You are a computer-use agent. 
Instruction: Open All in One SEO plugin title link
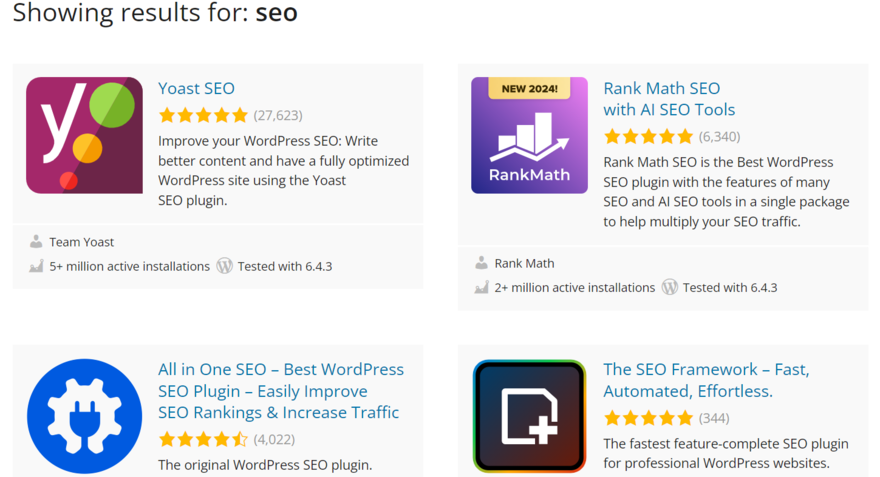tap(281, 391)
